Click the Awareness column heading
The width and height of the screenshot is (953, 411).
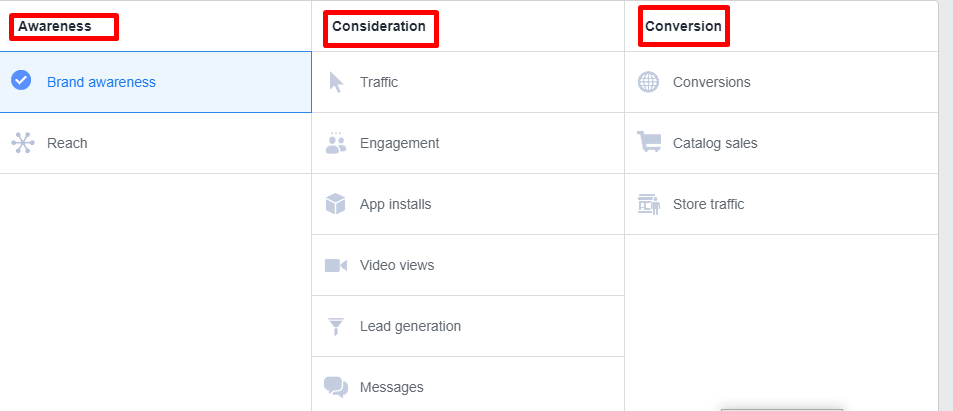tap(55, 26)
